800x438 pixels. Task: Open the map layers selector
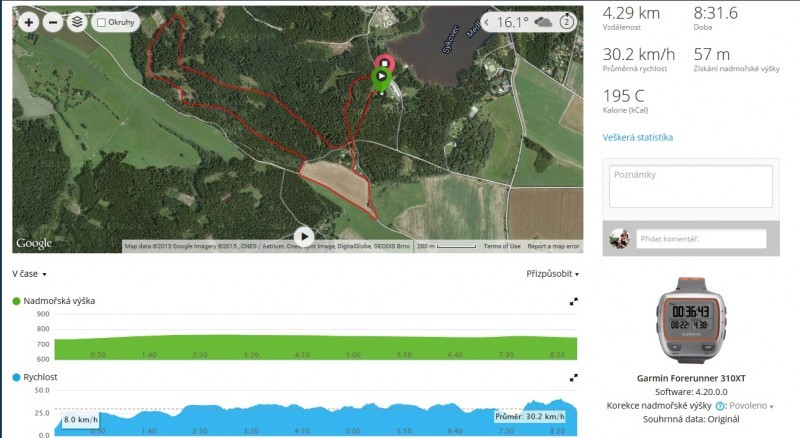pos(77,22)
